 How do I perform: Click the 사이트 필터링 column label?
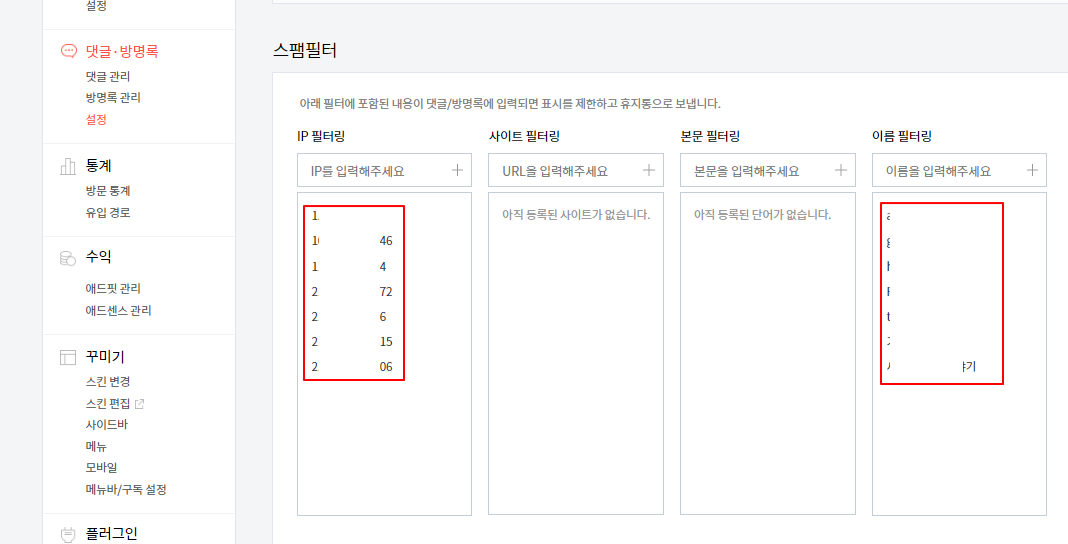click(524, 136)
